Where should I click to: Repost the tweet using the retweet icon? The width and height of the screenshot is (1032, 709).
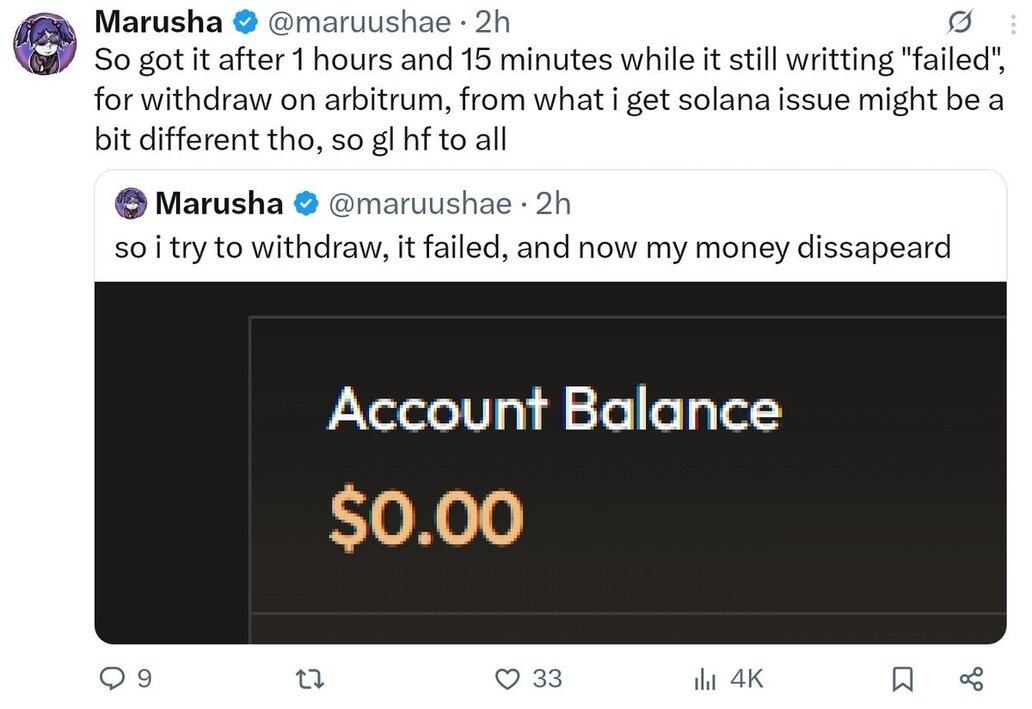click(x=309, y=679)
